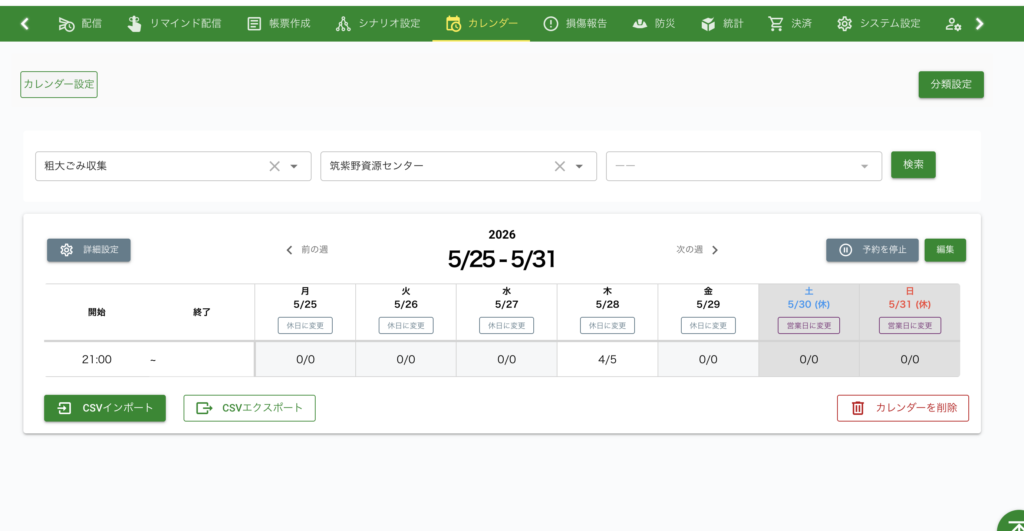Click the import icon on CSVインポート
The height and width of the screenshot is (531, 1024).
64,408
